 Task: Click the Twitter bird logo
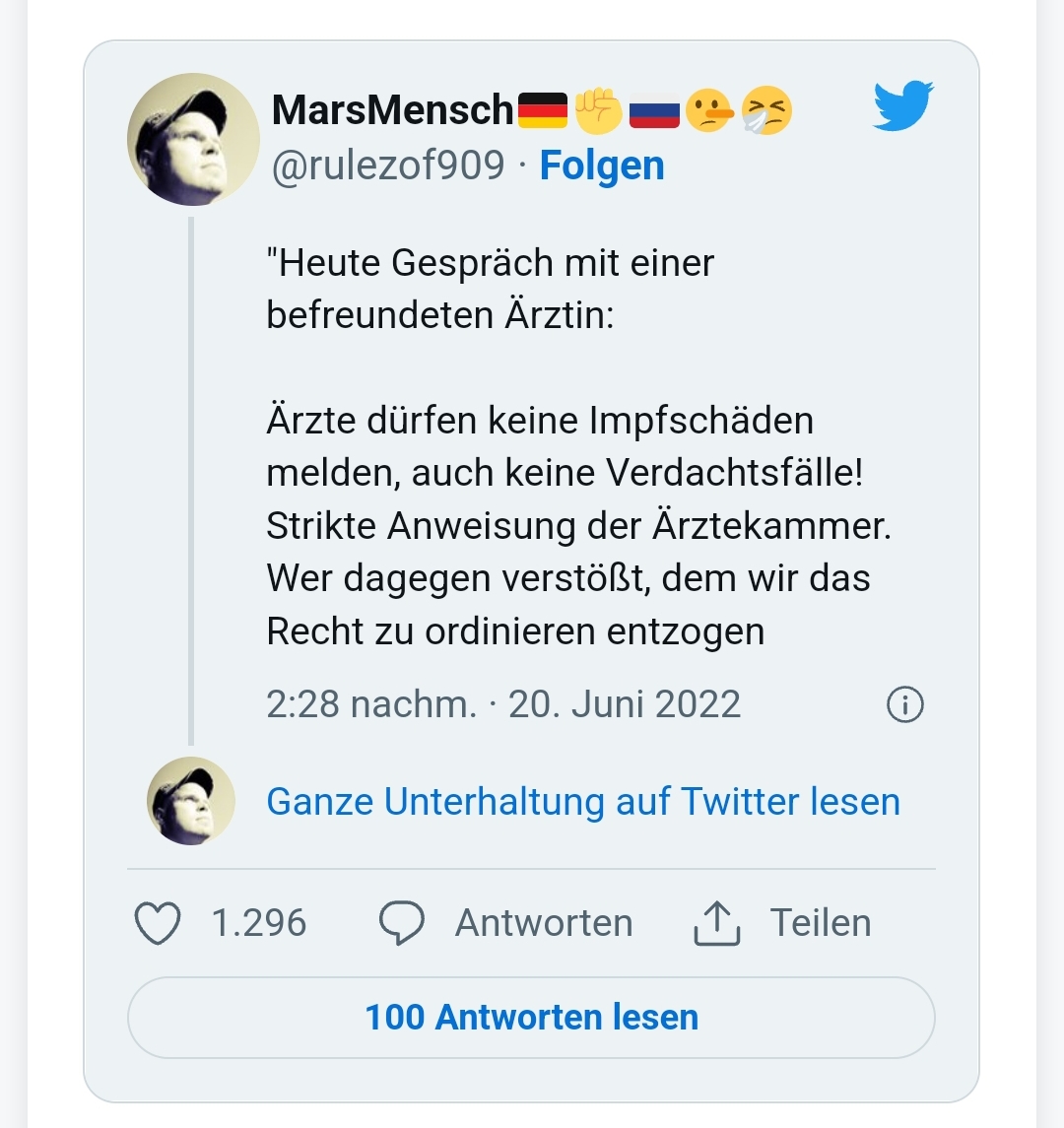[902, 106]
